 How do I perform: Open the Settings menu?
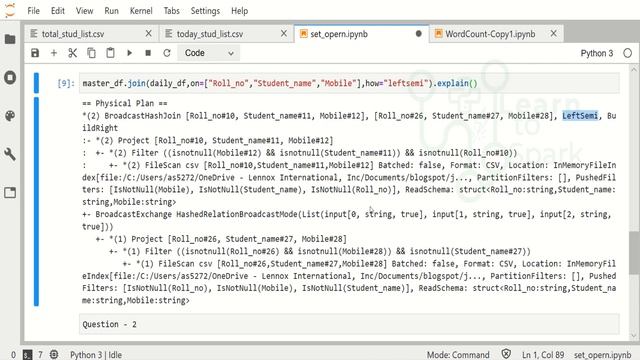coord(205,11)
